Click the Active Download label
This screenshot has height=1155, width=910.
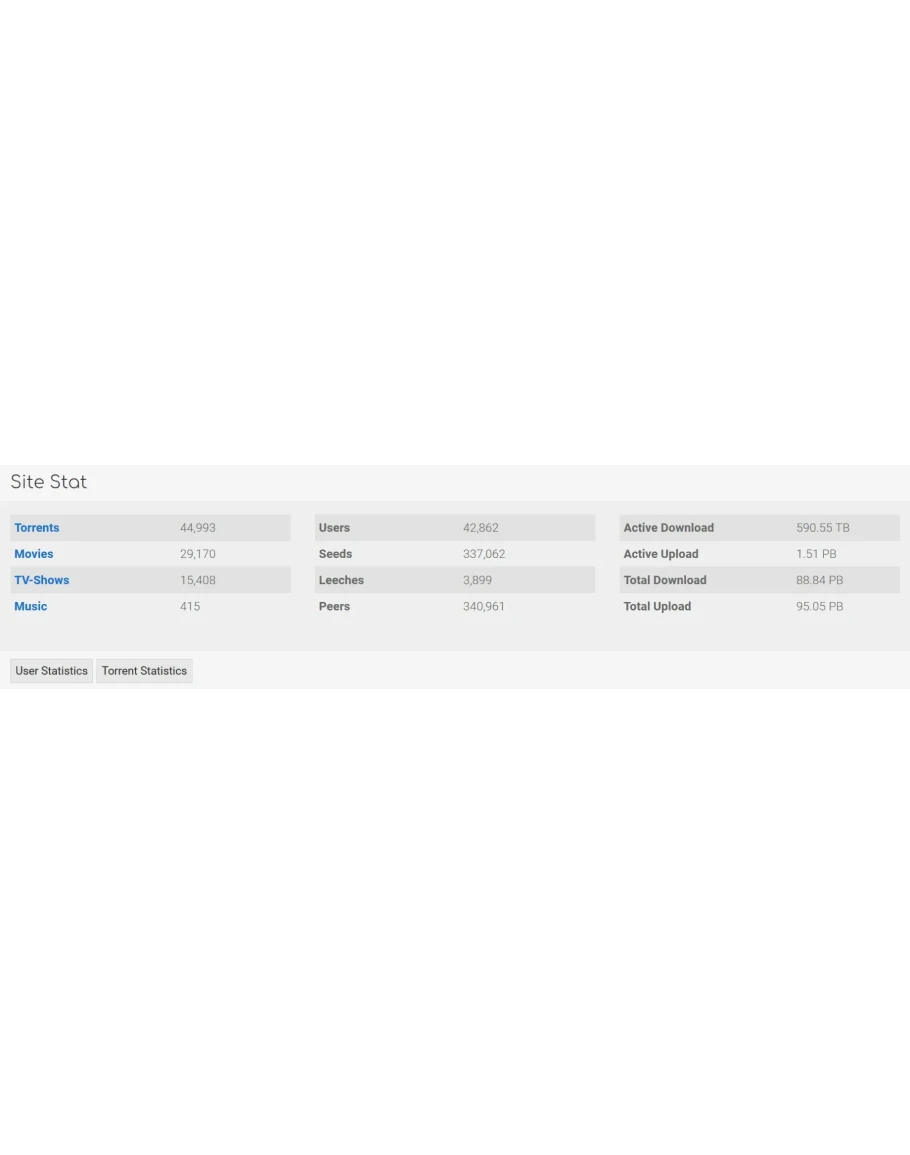668,528
